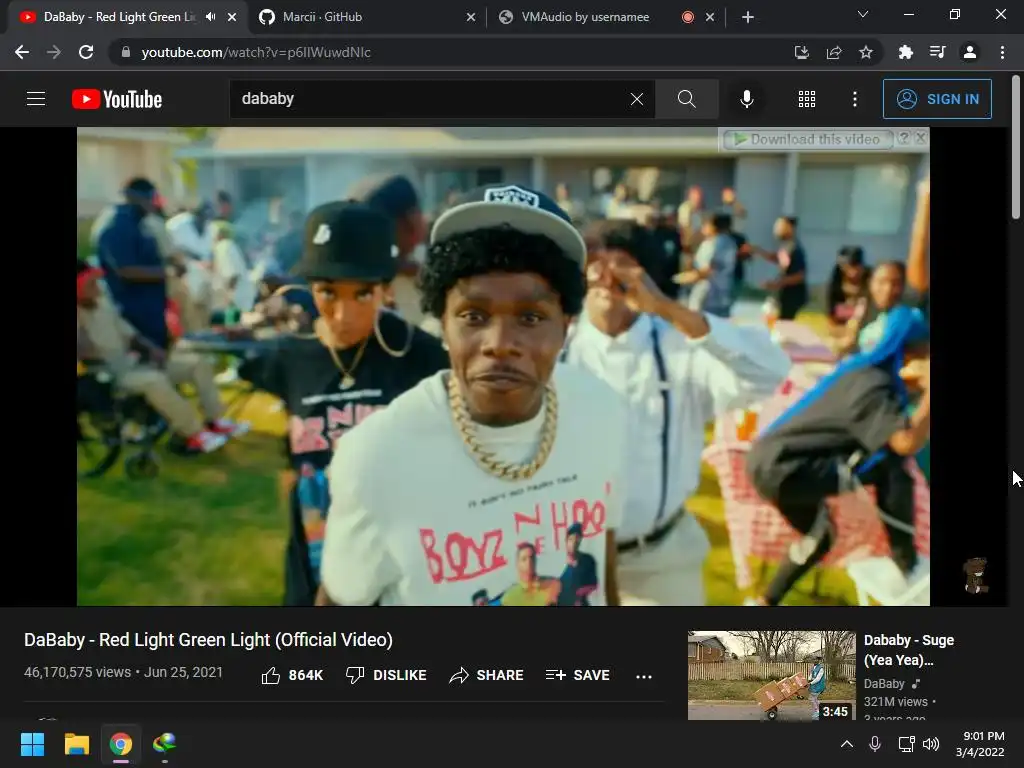
Task: Open the YouTube apps grid
Action: click(x=807, y=99)
